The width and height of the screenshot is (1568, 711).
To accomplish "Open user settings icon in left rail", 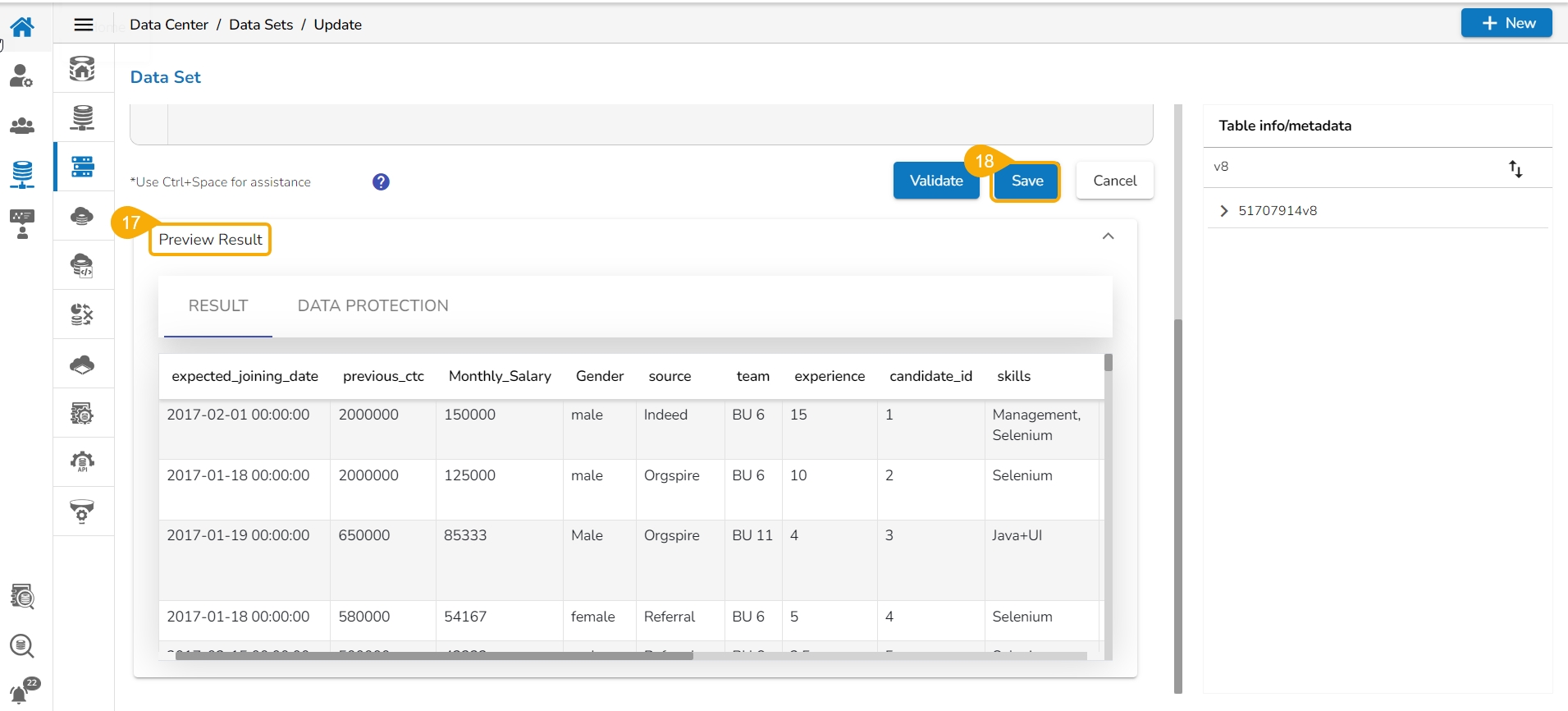I will click(22, 76).
